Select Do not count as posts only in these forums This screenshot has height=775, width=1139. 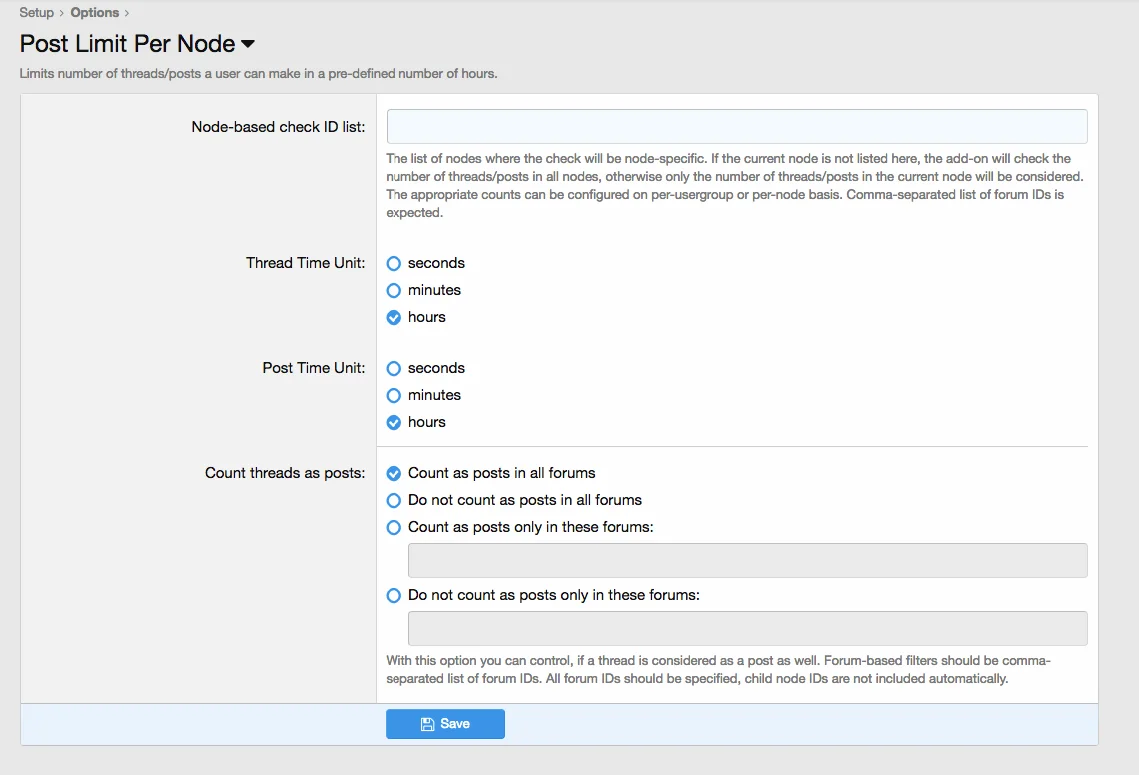click(x=394, y=595)
